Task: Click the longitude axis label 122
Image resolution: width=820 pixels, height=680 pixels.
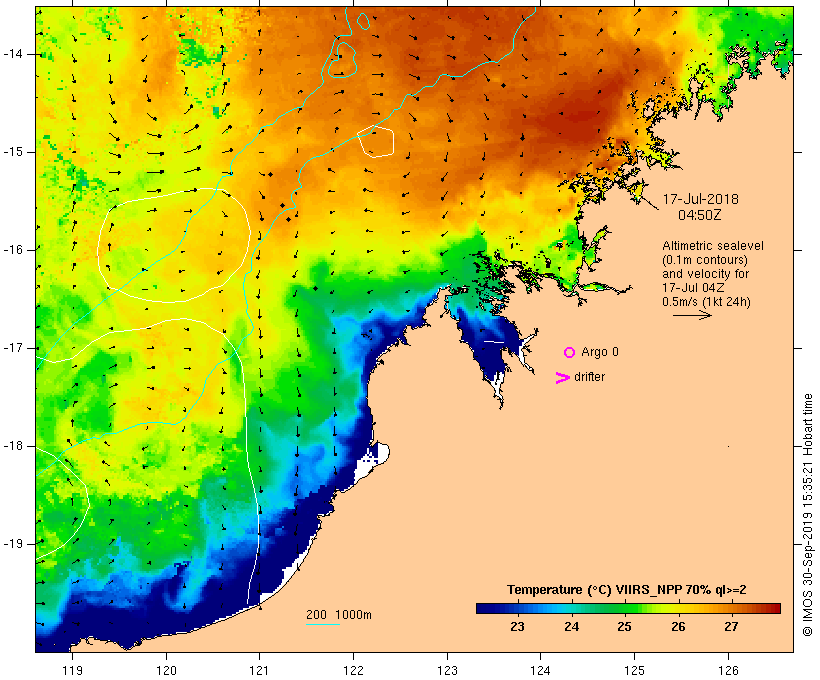Action: coord(354,670)
